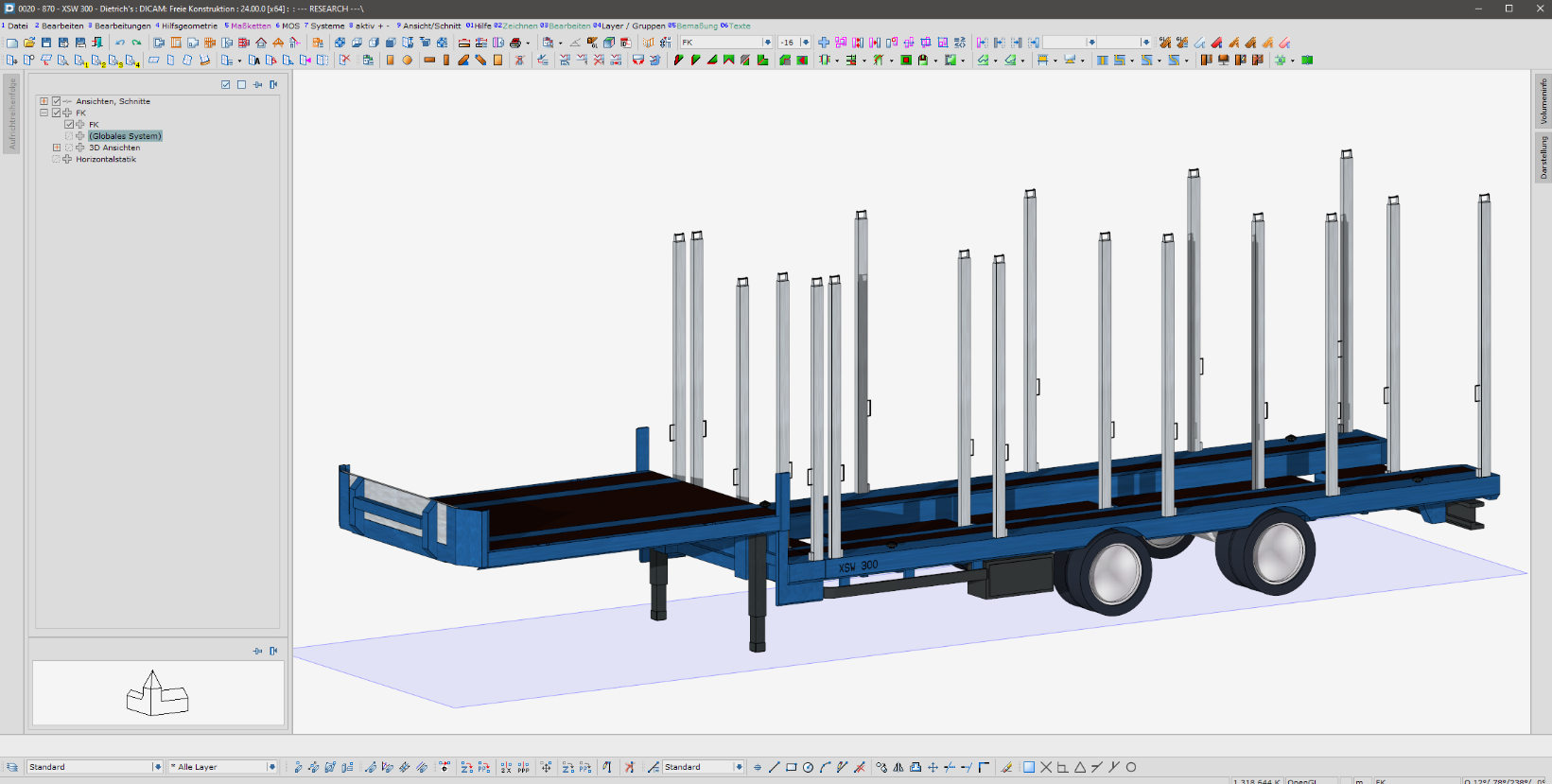This screenshot has width=1552, height=784.
Task: Select the rectangle drawing tool in bottom toolbar
Action: tap(792, 767)
